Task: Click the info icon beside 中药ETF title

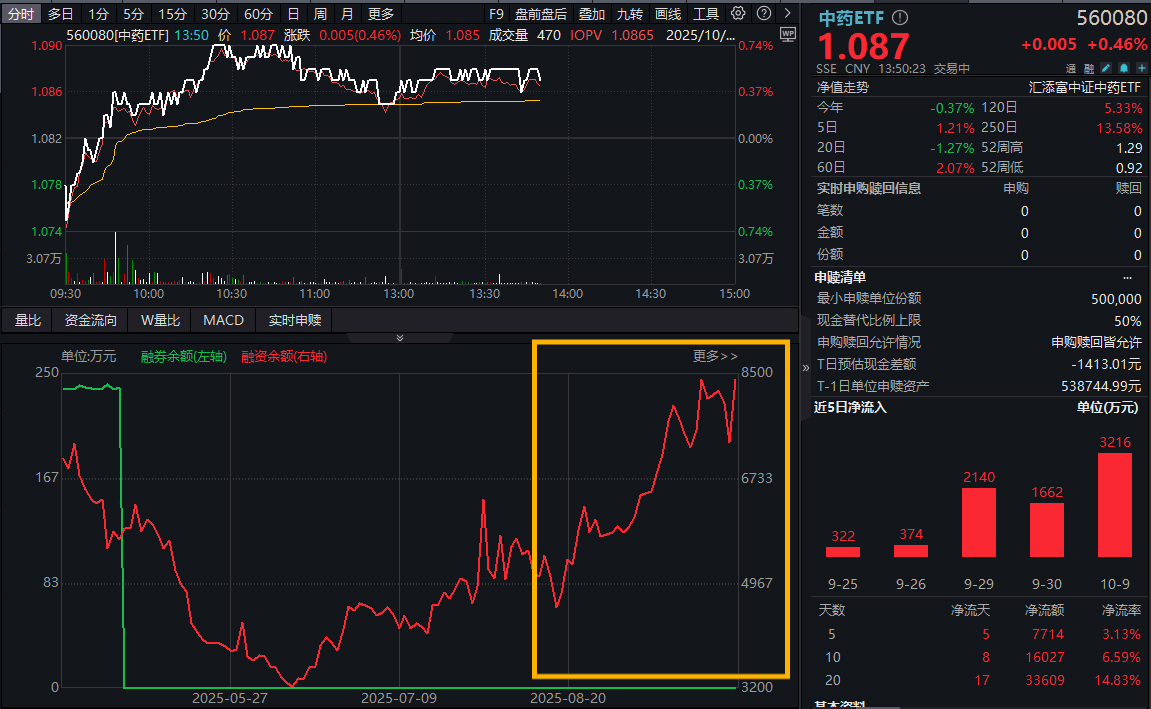Action: pos(900,18)
